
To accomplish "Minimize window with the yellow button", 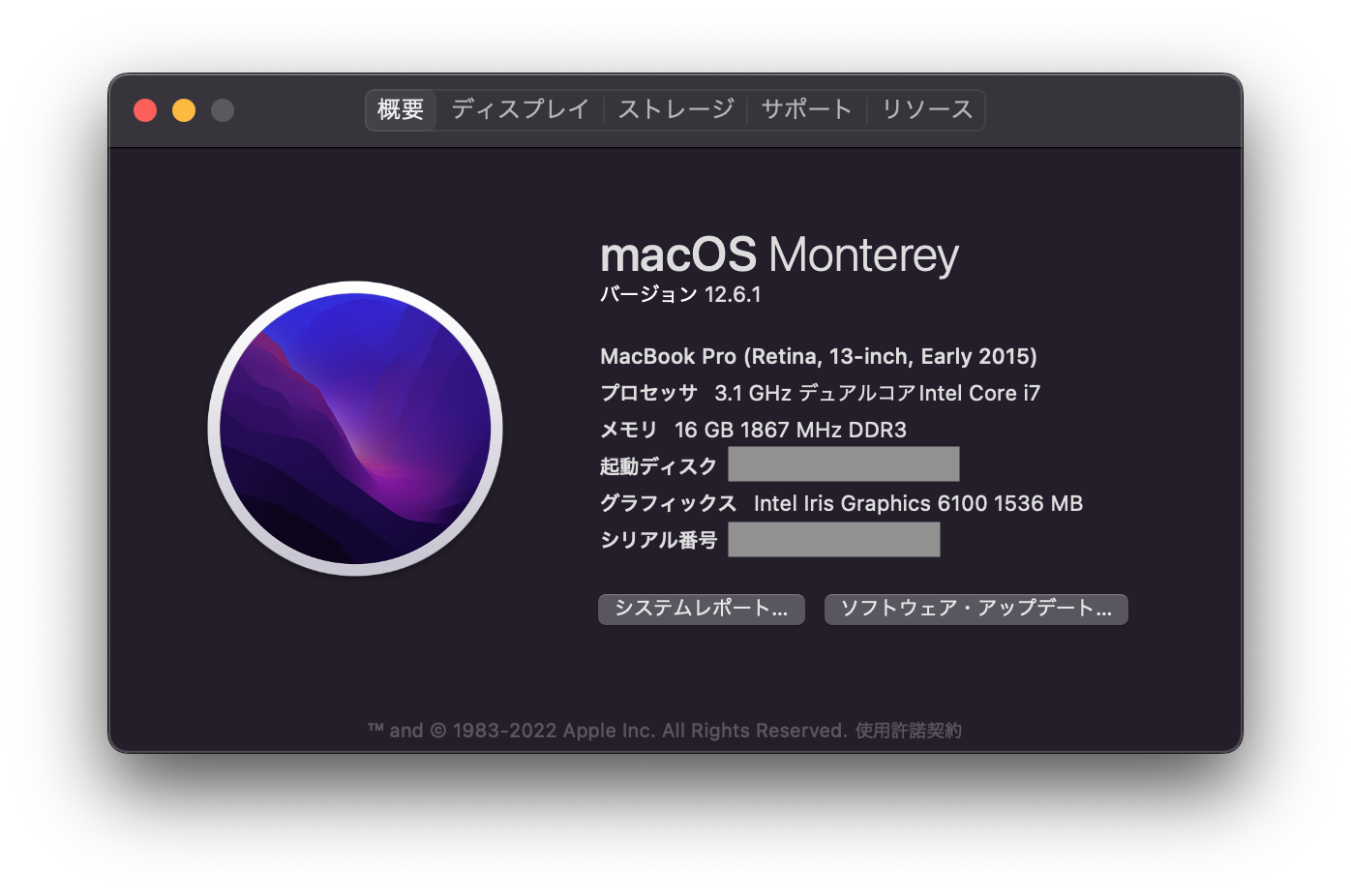I will 184,110.
